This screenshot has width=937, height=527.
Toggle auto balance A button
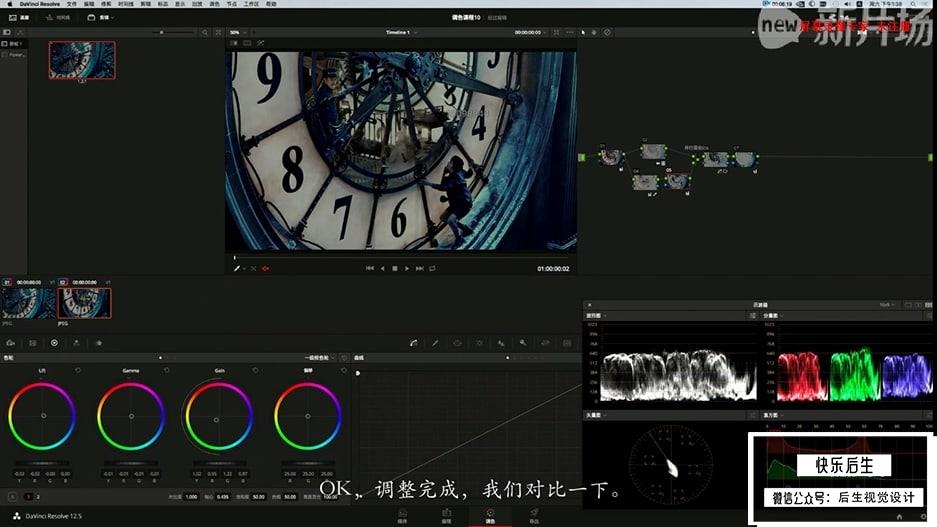[13, 497]
